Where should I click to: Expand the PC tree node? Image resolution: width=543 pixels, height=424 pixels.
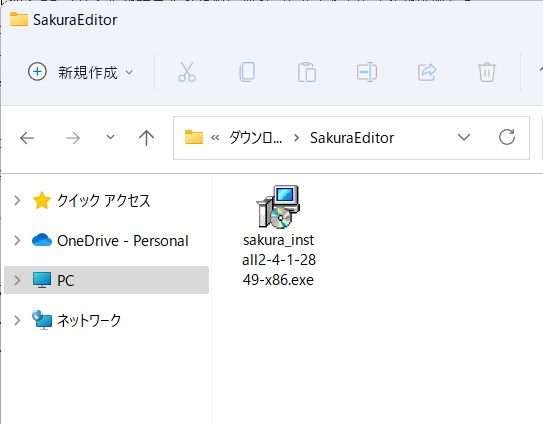click(17, 280)
